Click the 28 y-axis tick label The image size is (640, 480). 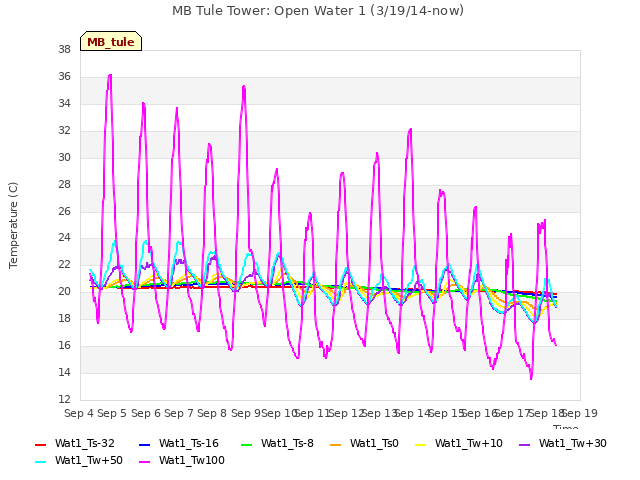(x=64, y=184)
